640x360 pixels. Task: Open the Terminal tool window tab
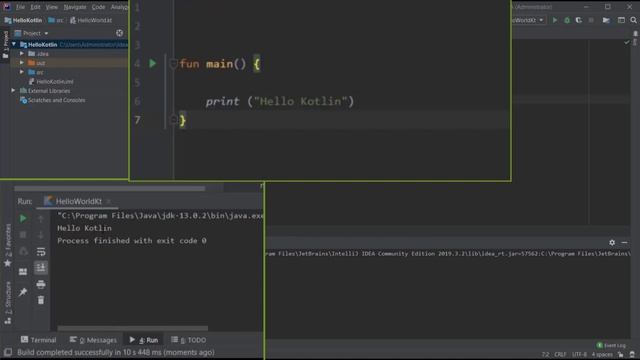click(38, 340)
